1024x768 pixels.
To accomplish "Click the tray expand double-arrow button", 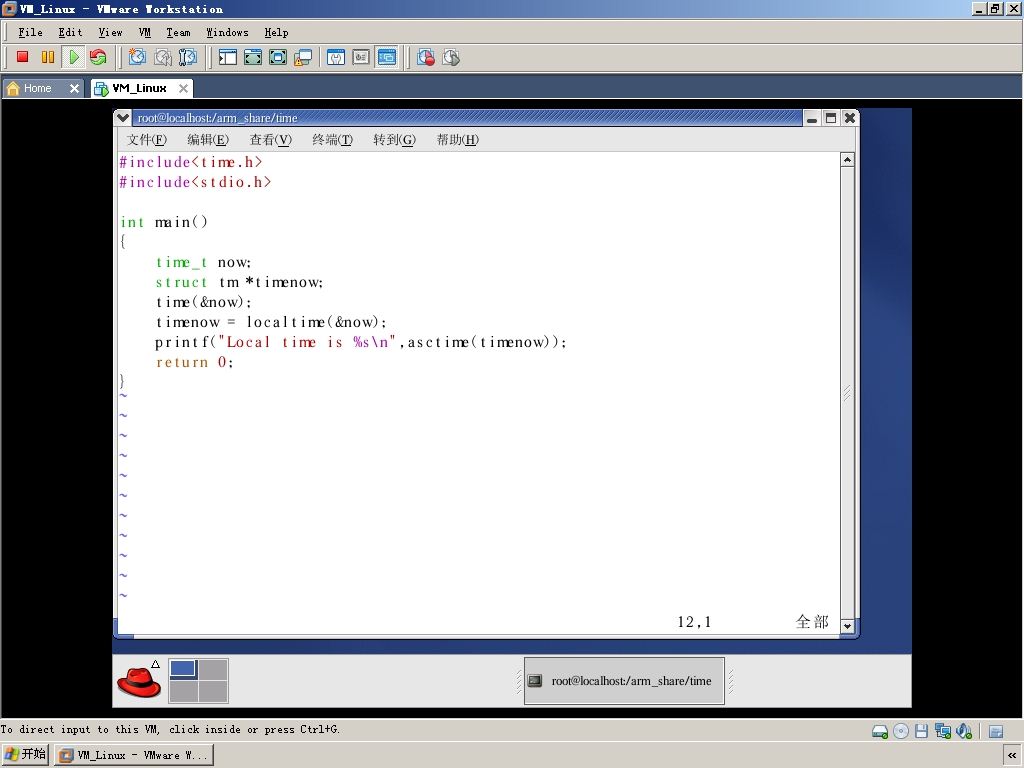I will [x=1012, y=756].
